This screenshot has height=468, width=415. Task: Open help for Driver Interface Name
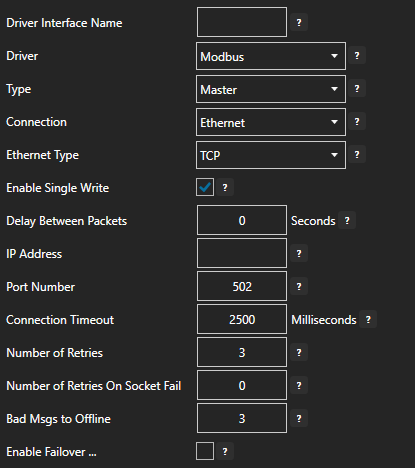(x=299, y=22)
